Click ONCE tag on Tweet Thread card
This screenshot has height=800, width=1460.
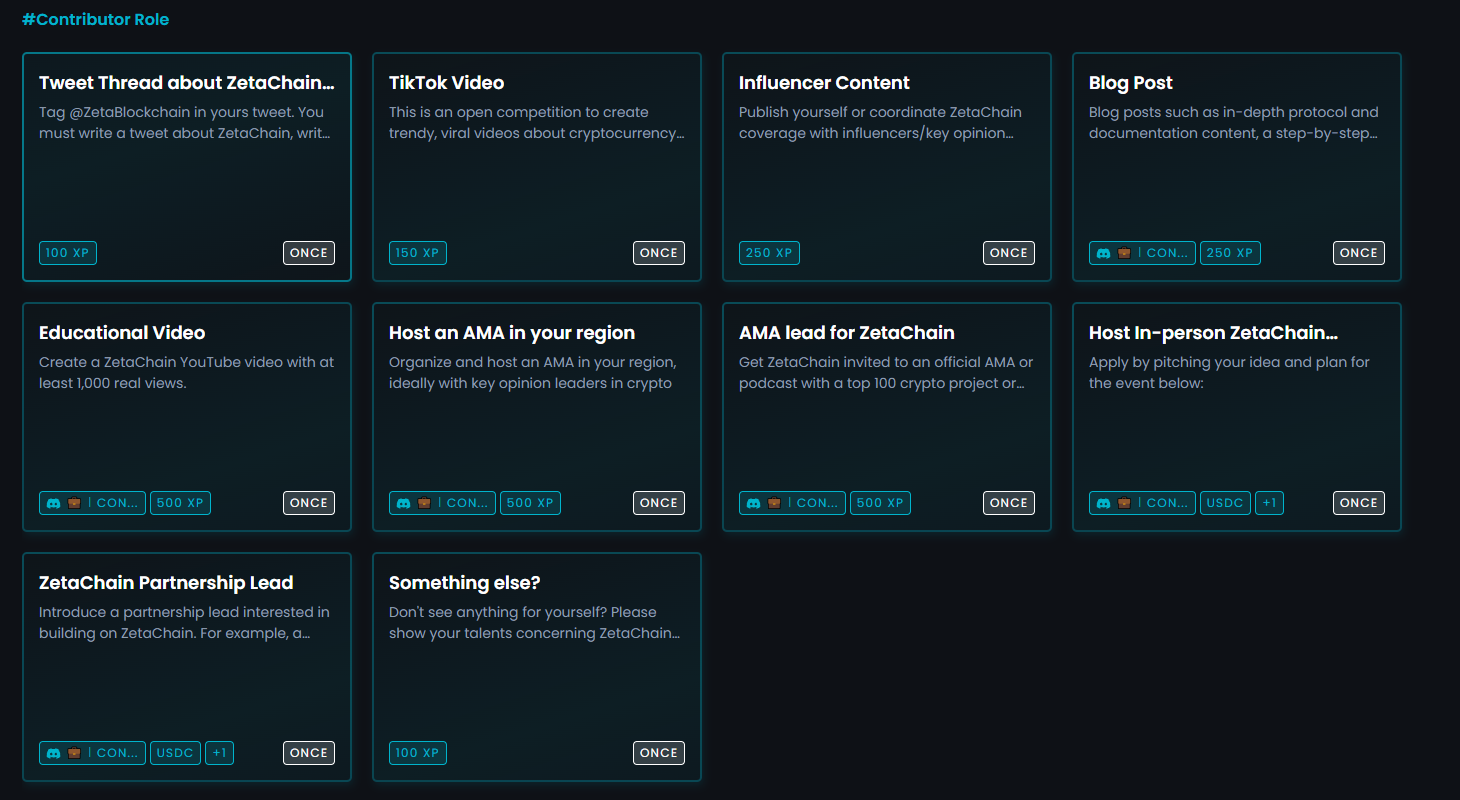pos(309,253)
